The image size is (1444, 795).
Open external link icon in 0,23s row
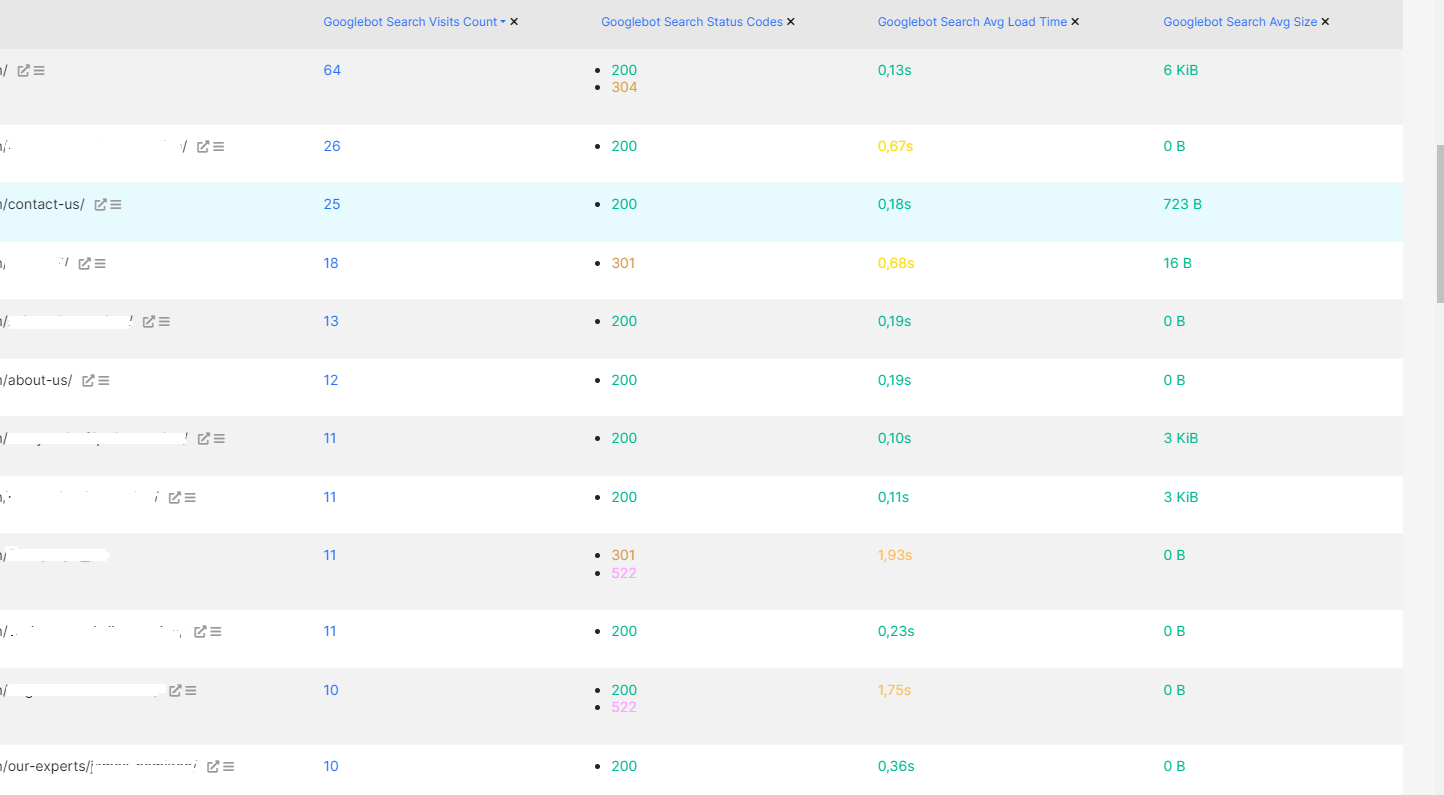point(200,632)
